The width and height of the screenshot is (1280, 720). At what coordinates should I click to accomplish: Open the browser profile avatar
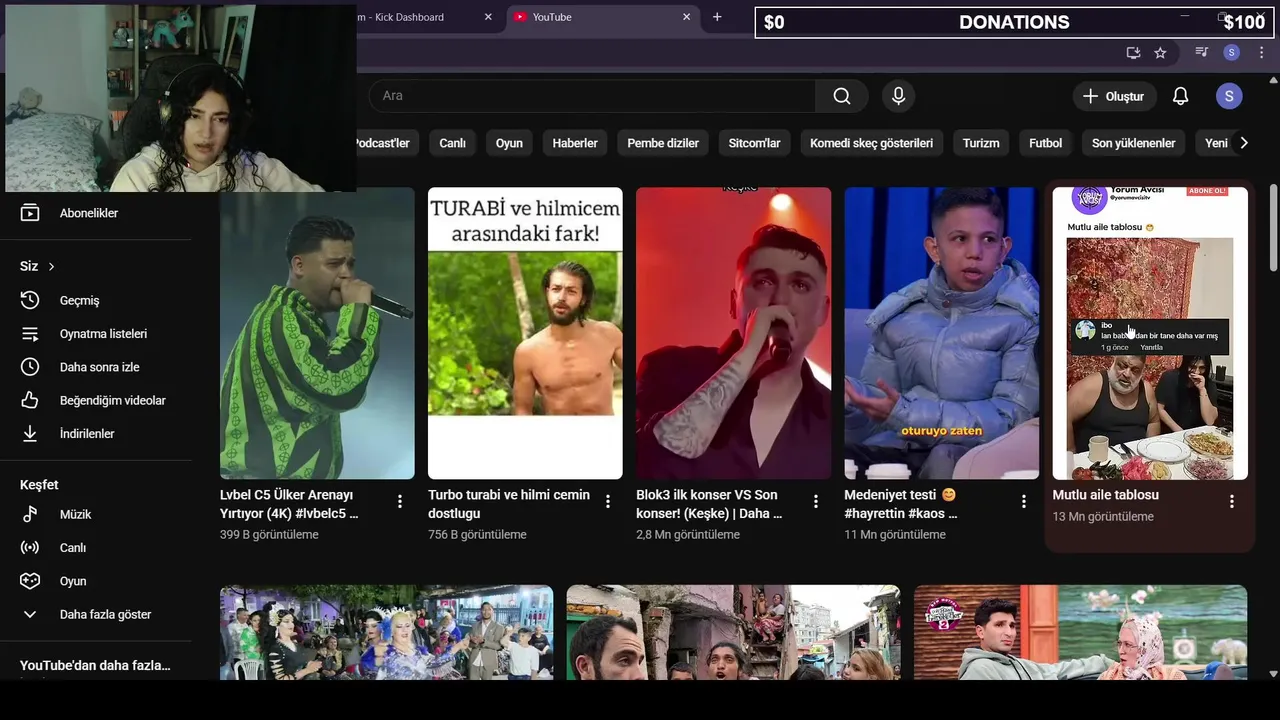click(1232, 53)
